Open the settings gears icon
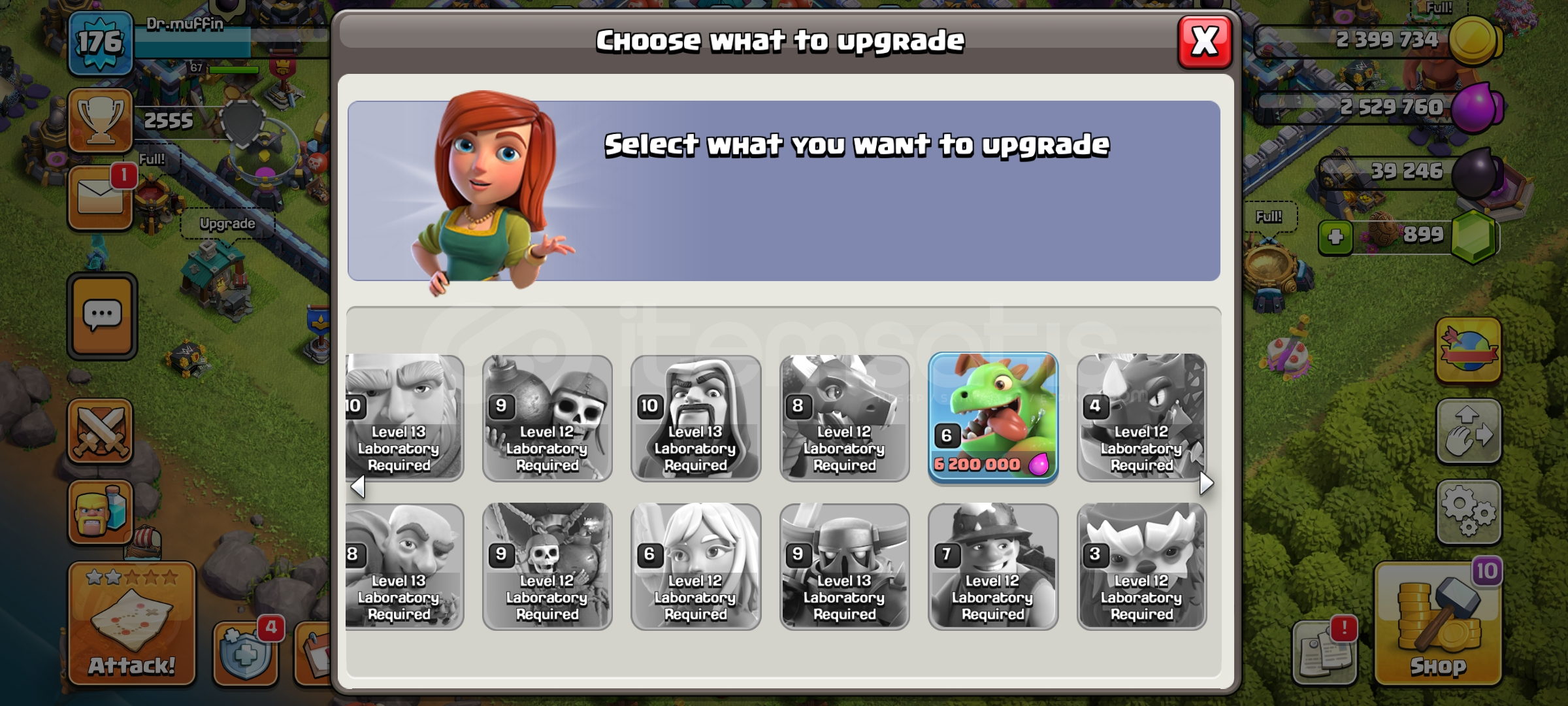This screenshot has width=1568, height=706. 1468,513
